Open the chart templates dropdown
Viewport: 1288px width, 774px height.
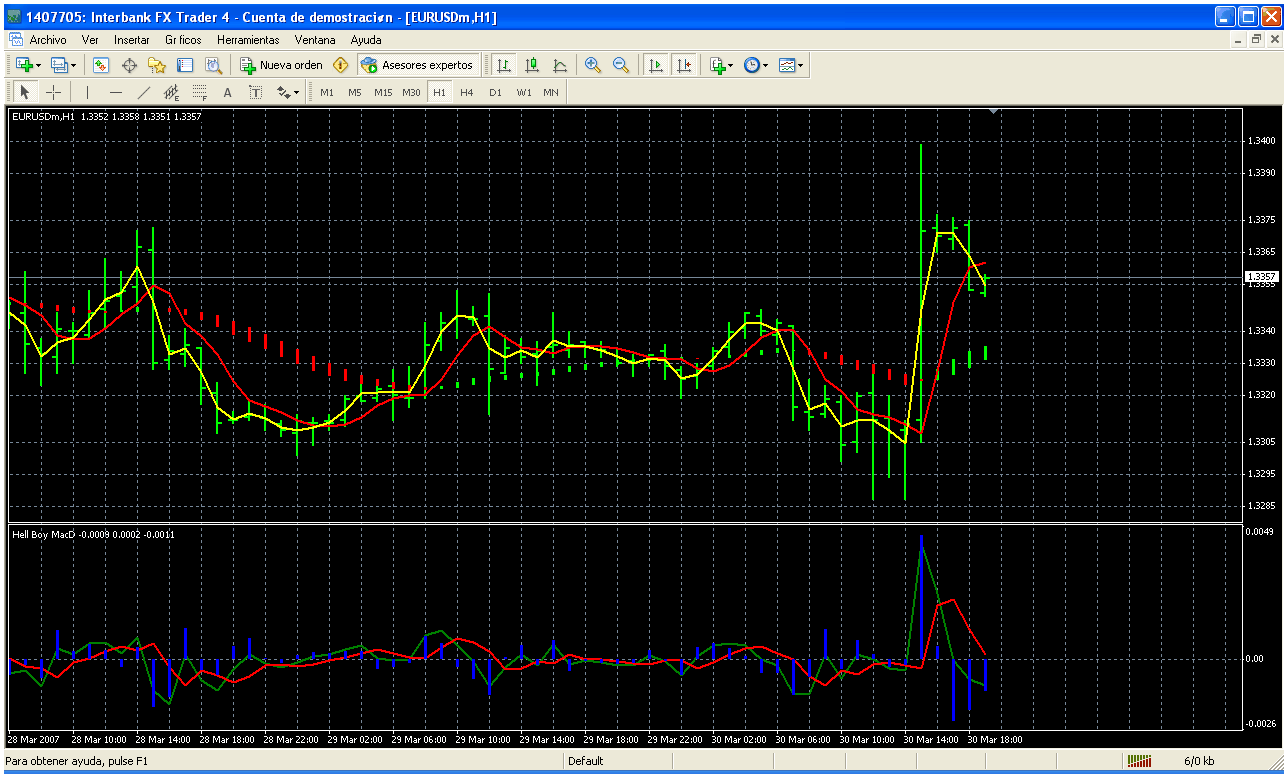pos(791,65)
